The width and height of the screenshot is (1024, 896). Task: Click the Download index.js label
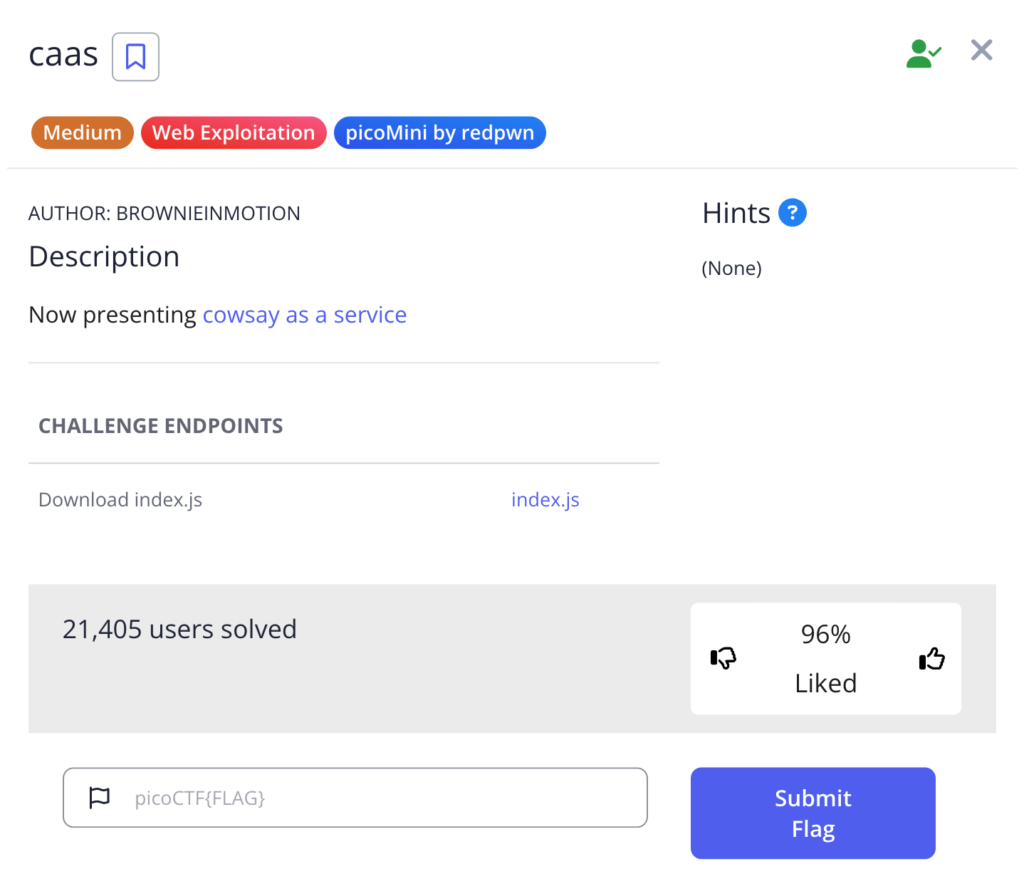point(120,500)
